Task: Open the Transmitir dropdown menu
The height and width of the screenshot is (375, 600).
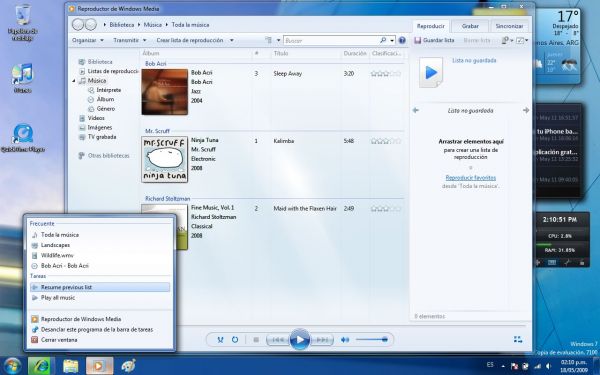Action: point(130,40)
